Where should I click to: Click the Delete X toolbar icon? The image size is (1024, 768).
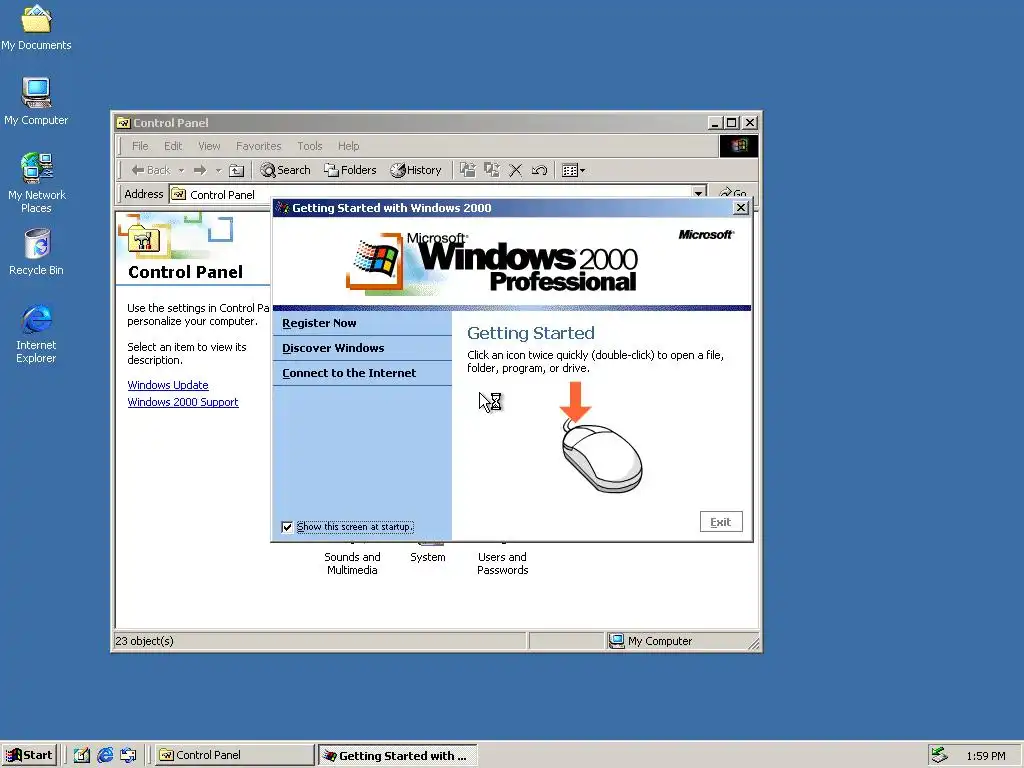[515, 170]
